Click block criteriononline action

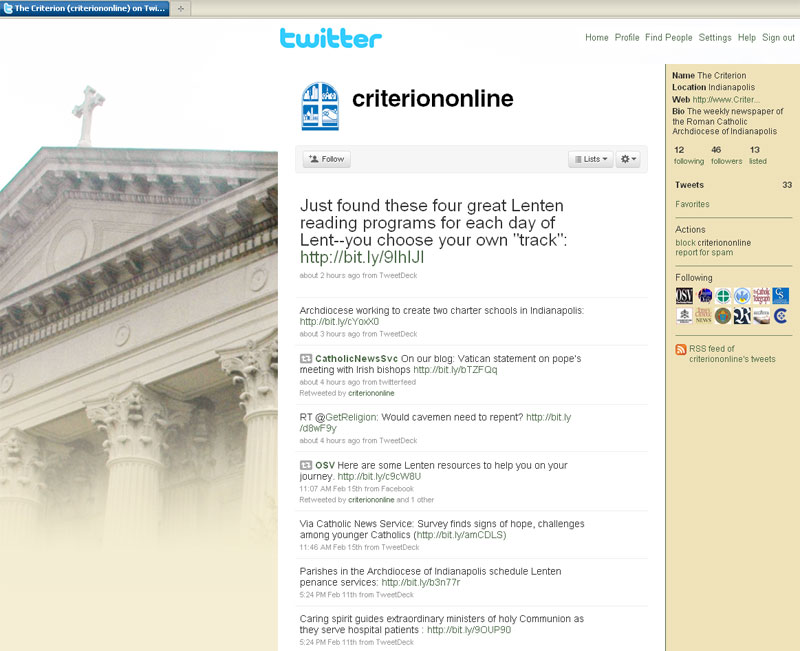tap(713, 243)
